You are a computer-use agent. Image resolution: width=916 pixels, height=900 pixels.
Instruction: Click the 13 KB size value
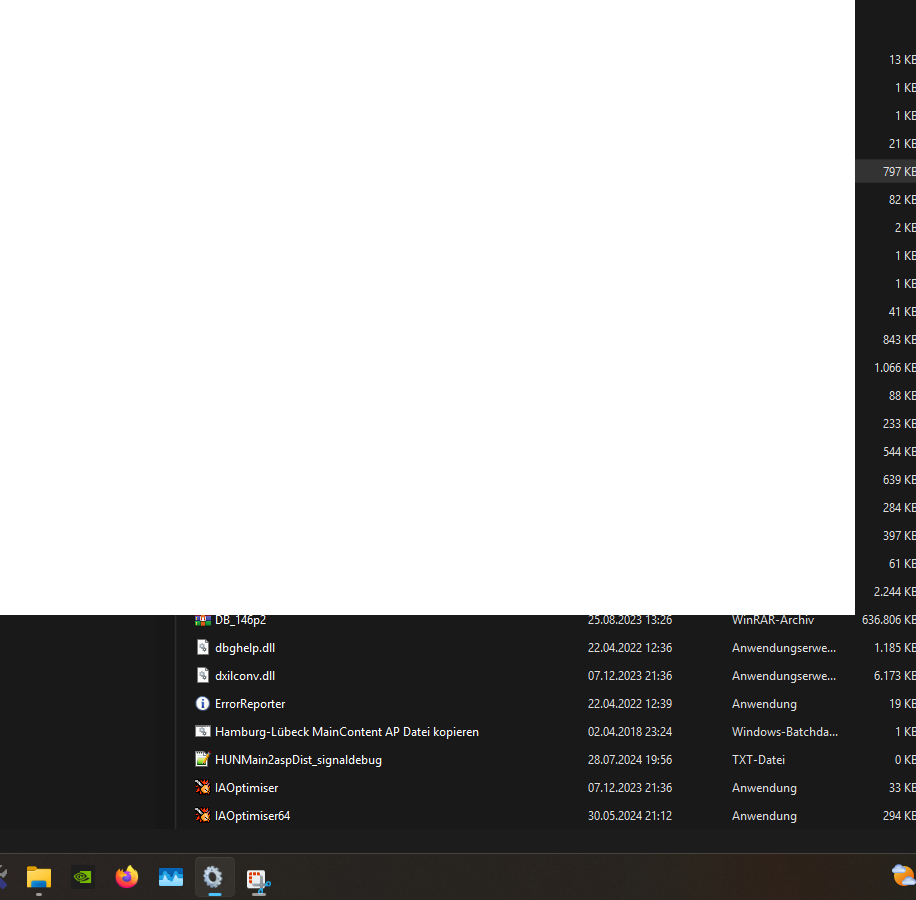[902, 60]
